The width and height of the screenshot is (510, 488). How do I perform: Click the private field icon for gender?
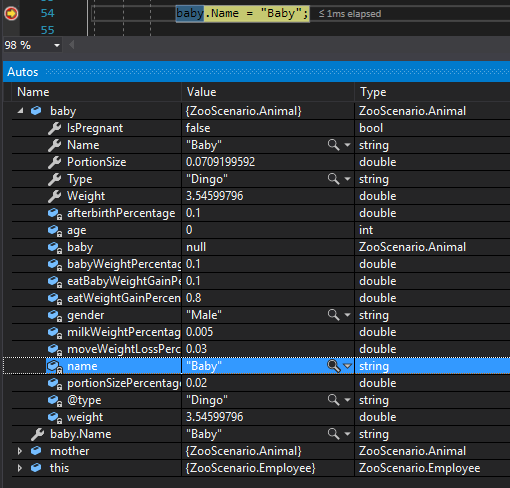click(x=55, y=316)
